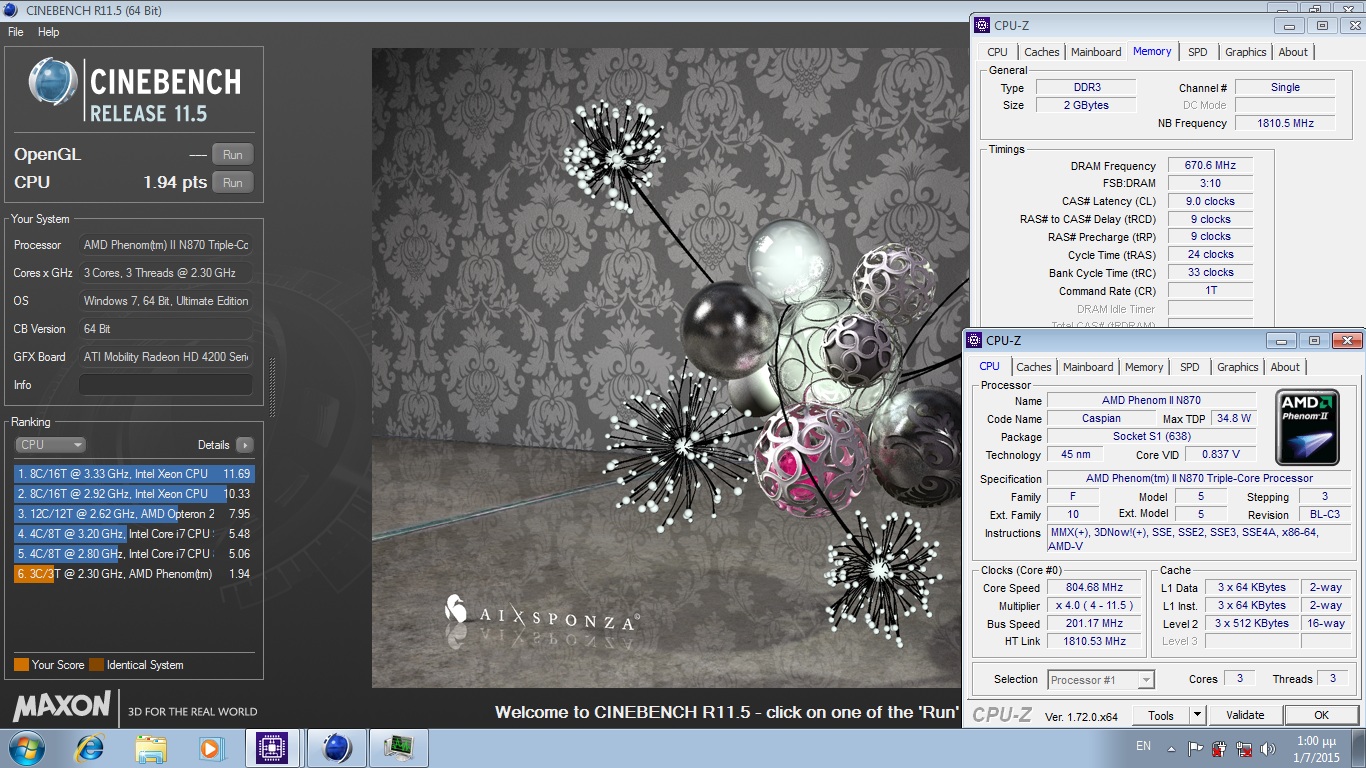Click the processor Name field AMD Phenom II N870
This screenshot has width=1366, height=768.
[1151, 400]
